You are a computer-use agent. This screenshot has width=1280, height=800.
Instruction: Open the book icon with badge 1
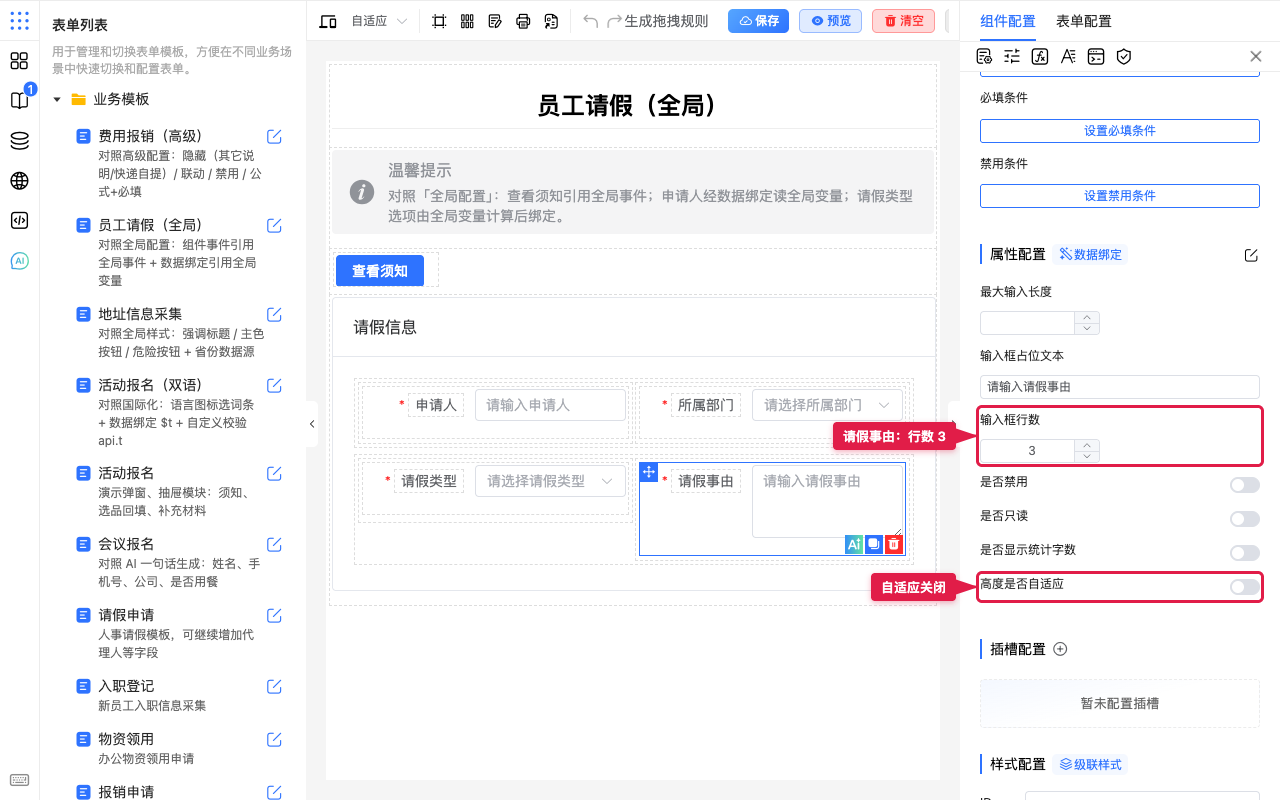click(19, 100)
